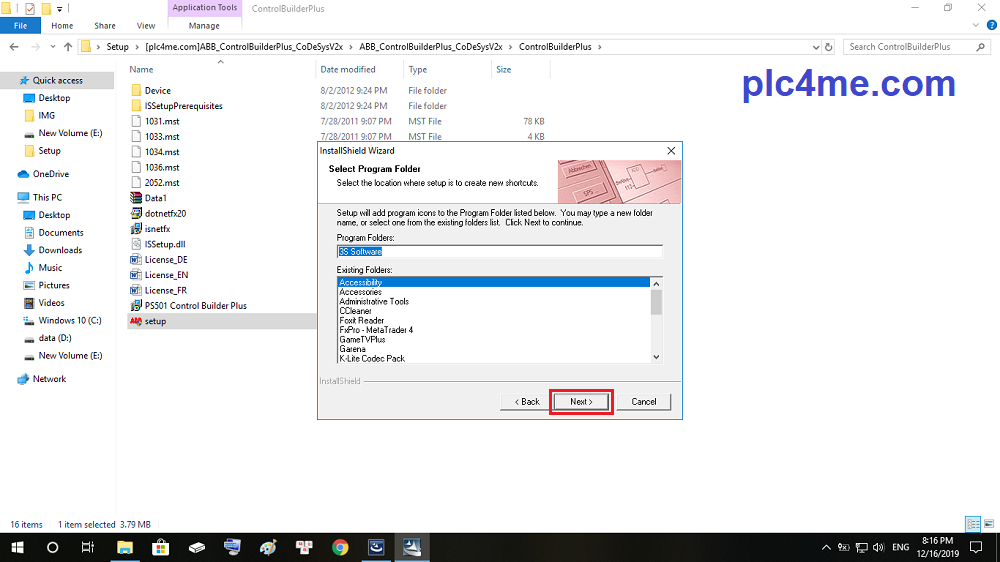Select K-Lite Codec Pack folder entry
The height and width of the screenshot is (562, 1000).
[x=494, y=359]
